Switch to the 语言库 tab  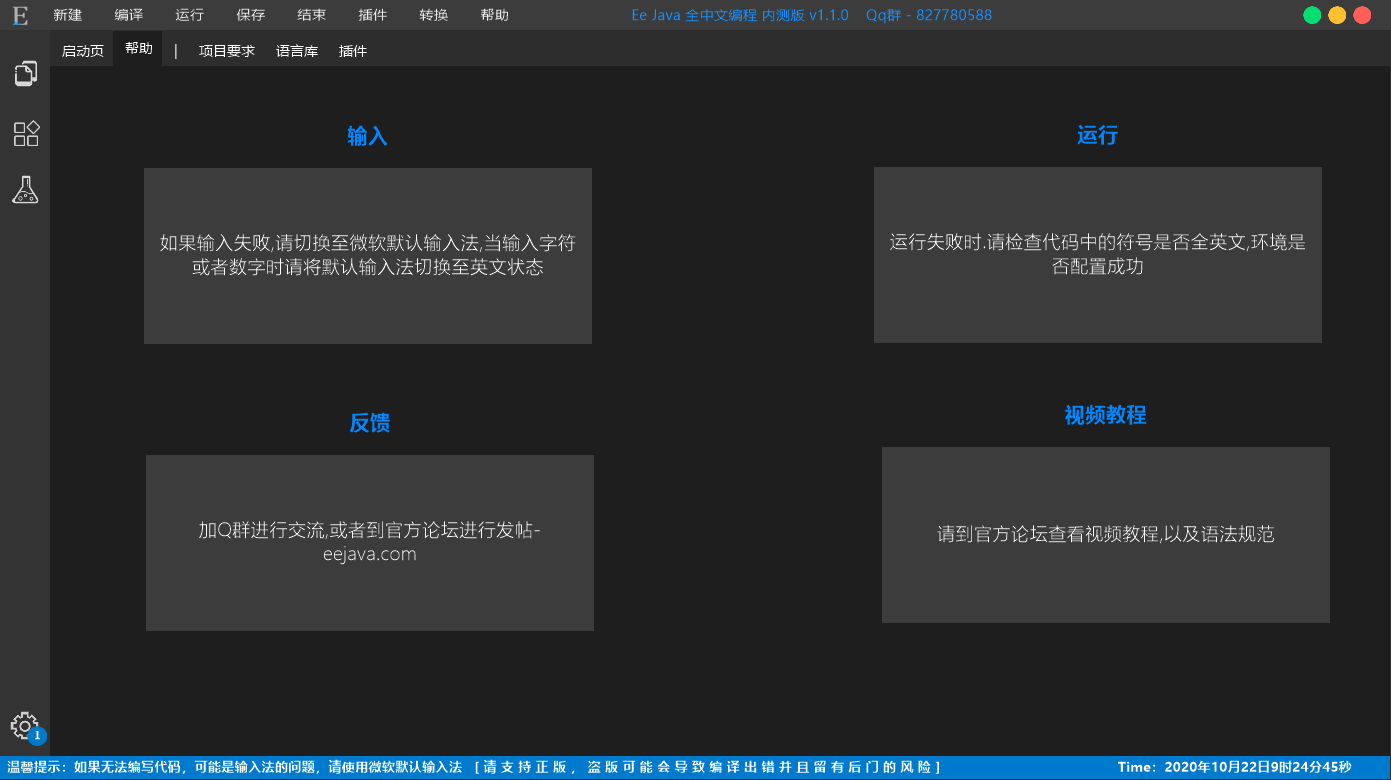coord(297,50)
